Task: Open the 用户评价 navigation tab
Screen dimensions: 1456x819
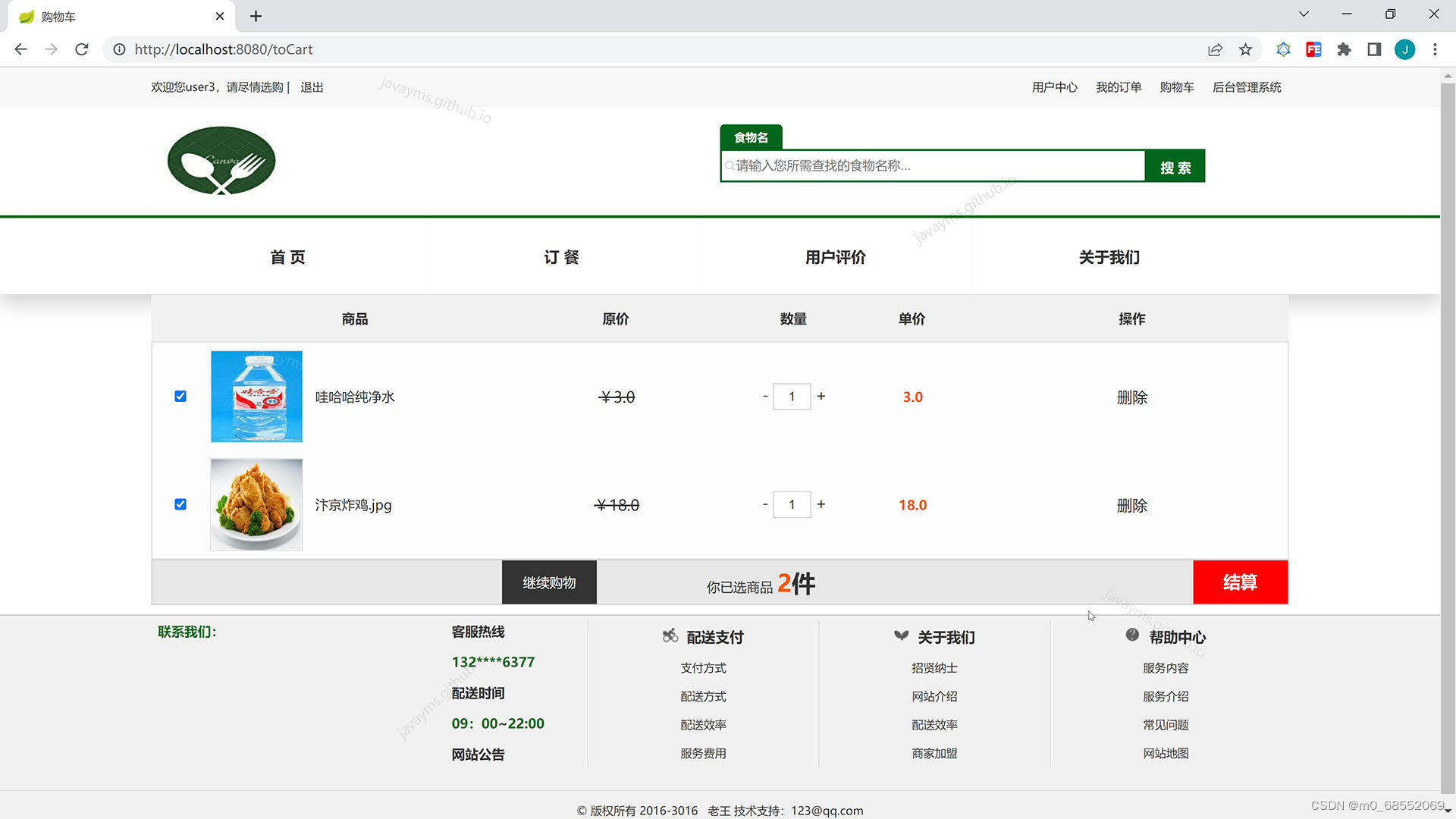Action: (835, 257)
